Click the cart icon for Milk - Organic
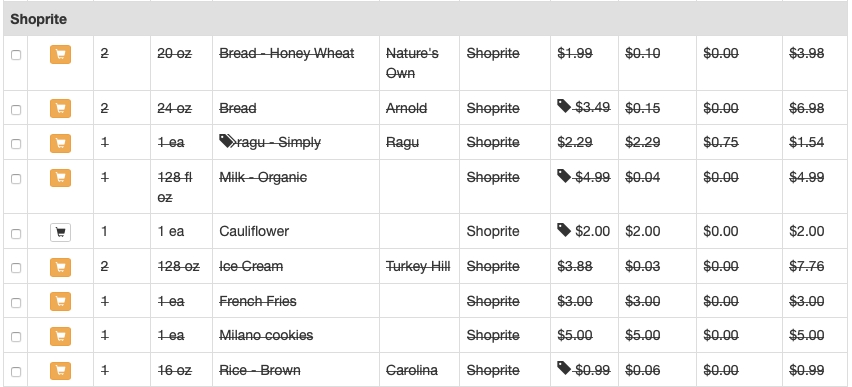852x387 pixels. 60,178
